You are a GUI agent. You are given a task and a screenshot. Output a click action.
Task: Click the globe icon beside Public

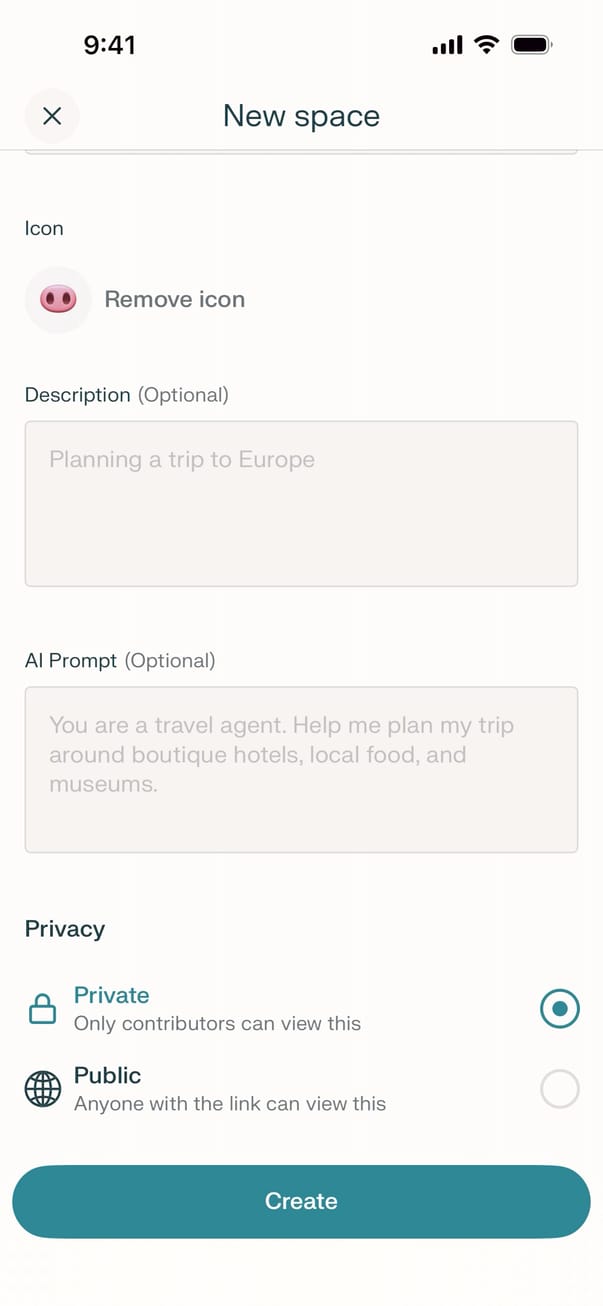point(42,1089)
